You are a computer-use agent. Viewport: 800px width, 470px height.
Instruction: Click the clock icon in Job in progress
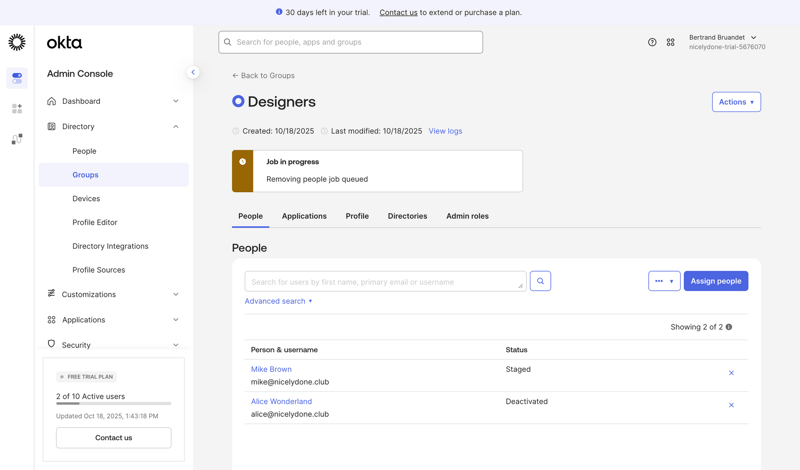(x=242, y=162)
